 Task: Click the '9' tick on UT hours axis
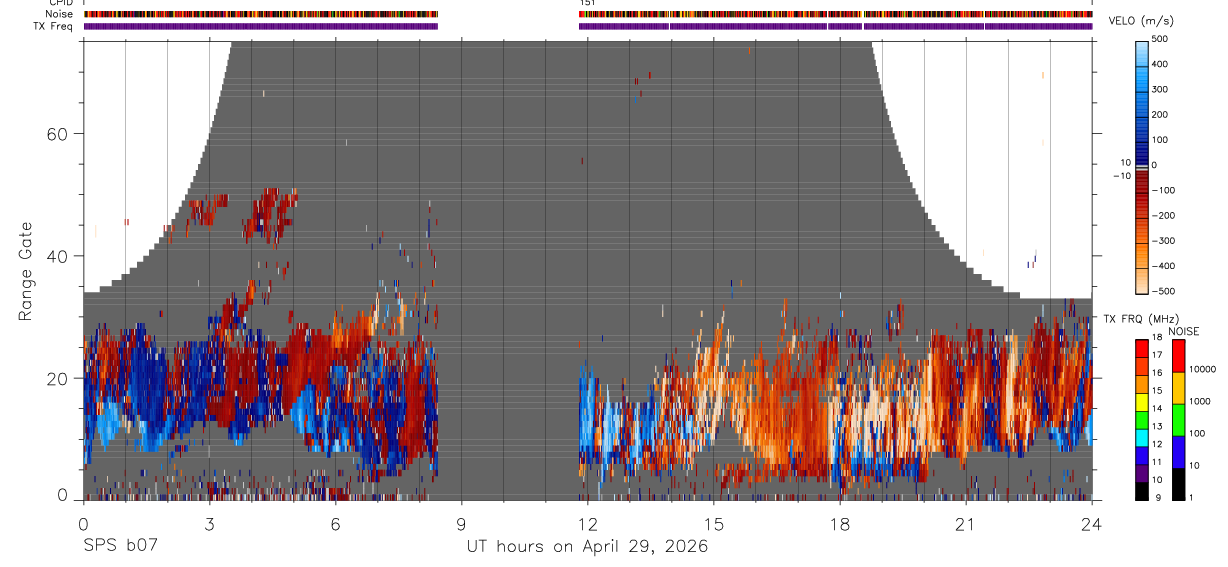click(x=461, y=524)
